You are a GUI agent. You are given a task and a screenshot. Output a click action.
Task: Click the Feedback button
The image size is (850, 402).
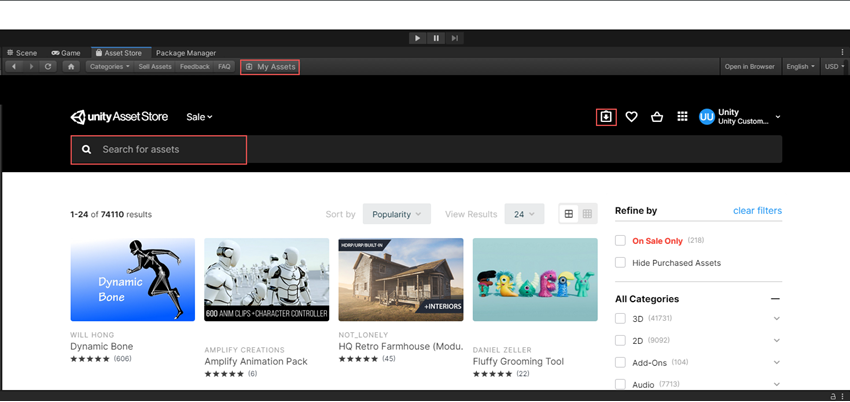tap(195, 67)
